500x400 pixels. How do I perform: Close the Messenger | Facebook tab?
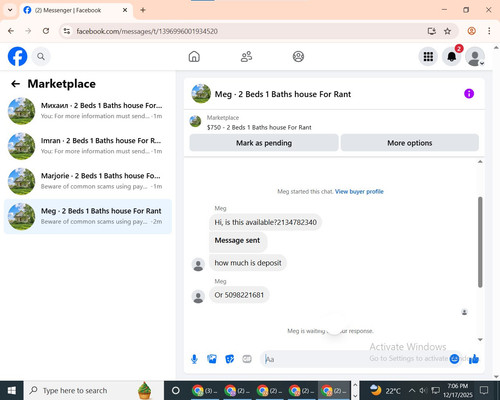(125, 10)
